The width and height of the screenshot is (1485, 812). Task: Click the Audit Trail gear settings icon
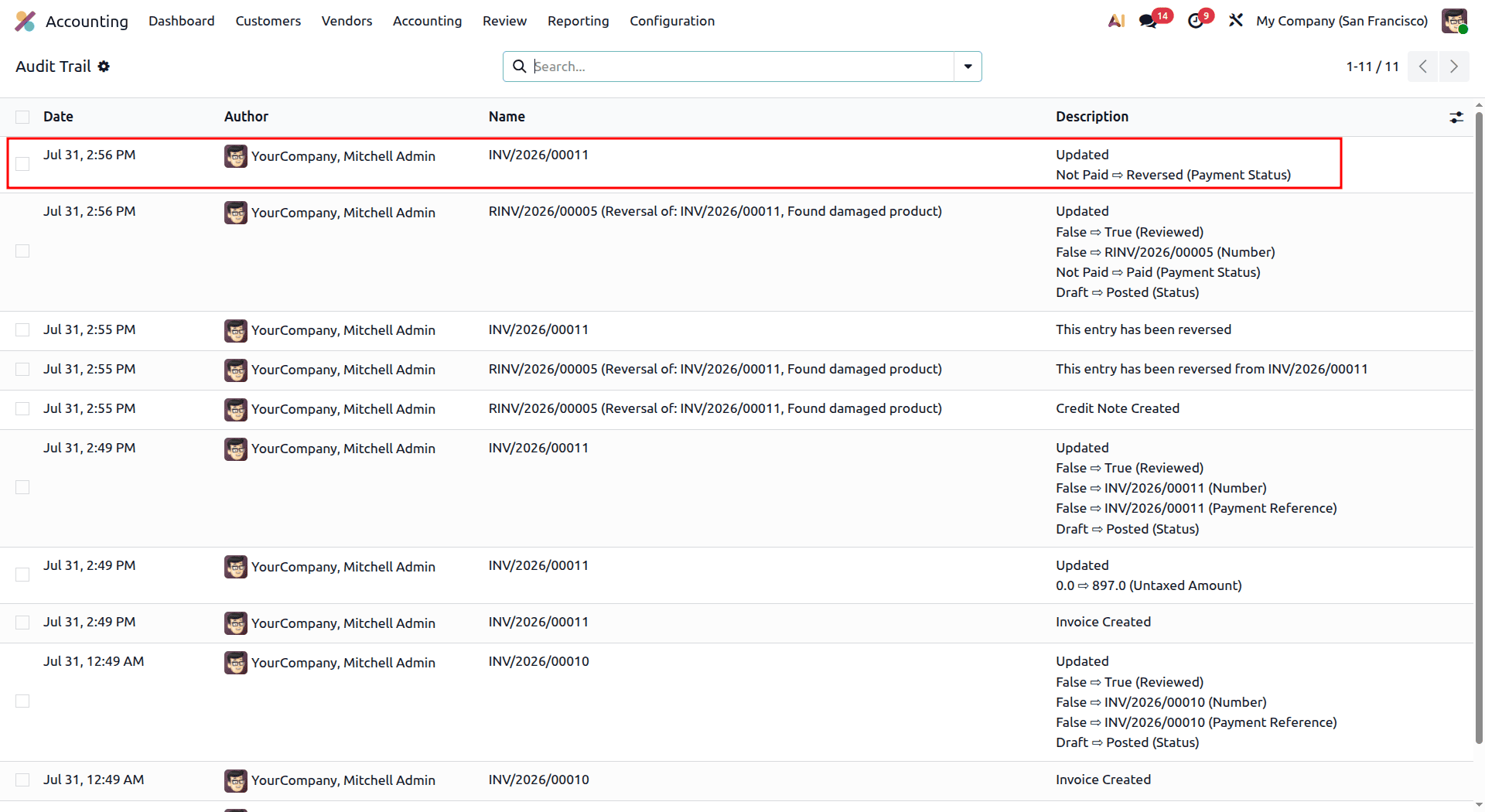(104, 67)
